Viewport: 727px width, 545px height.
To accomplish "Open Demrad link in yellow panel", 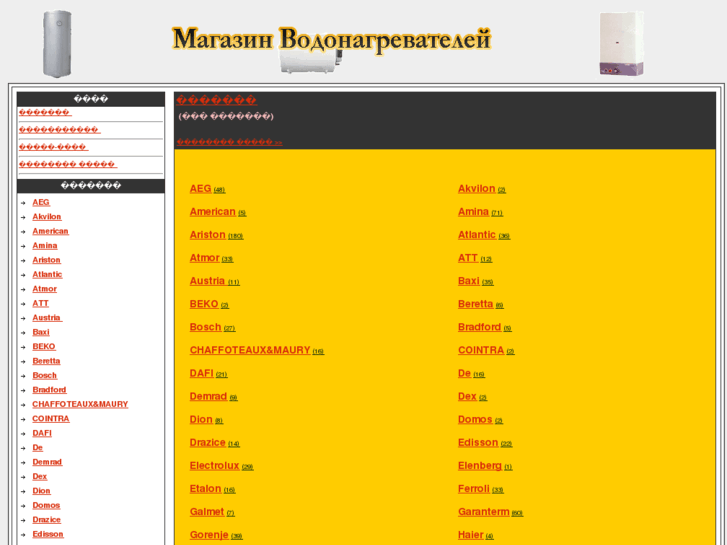I will (214, 397).
